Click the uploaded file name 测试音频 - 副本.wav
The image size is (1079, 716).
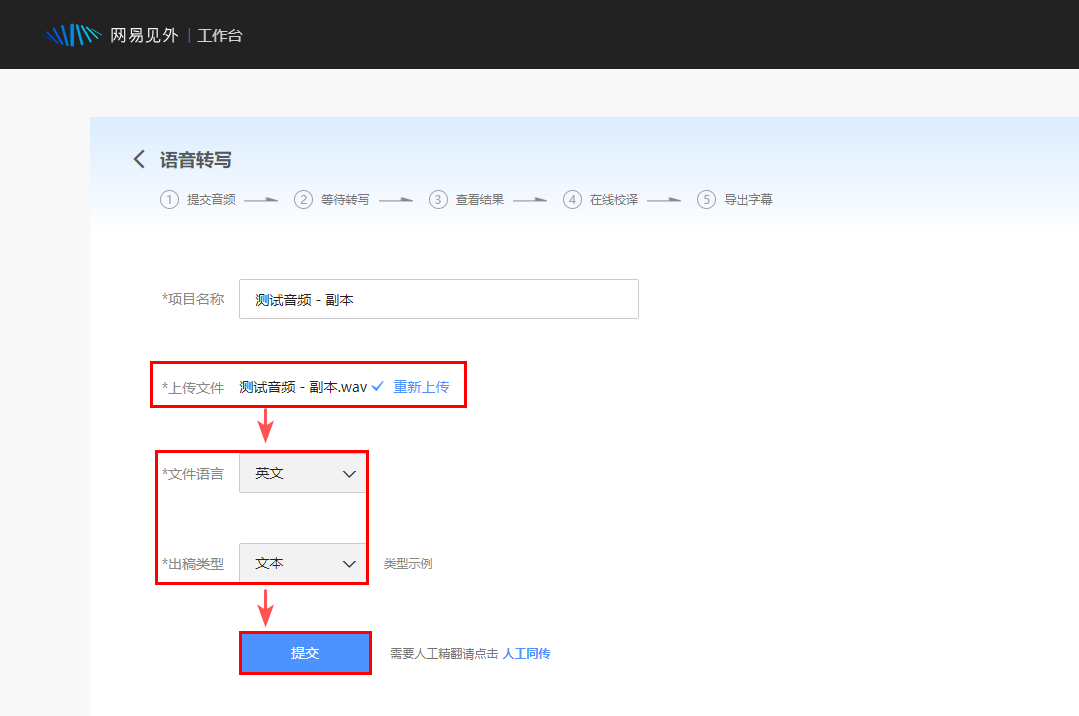click(301, 385)
